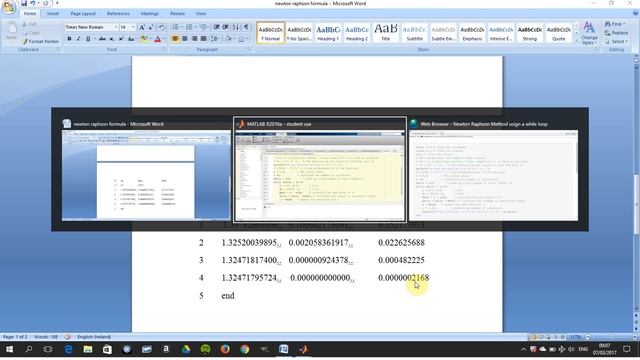Toggle Underline formatting
Image resolution: width=640 pixels, height=360 pixels.
point(87,39)
